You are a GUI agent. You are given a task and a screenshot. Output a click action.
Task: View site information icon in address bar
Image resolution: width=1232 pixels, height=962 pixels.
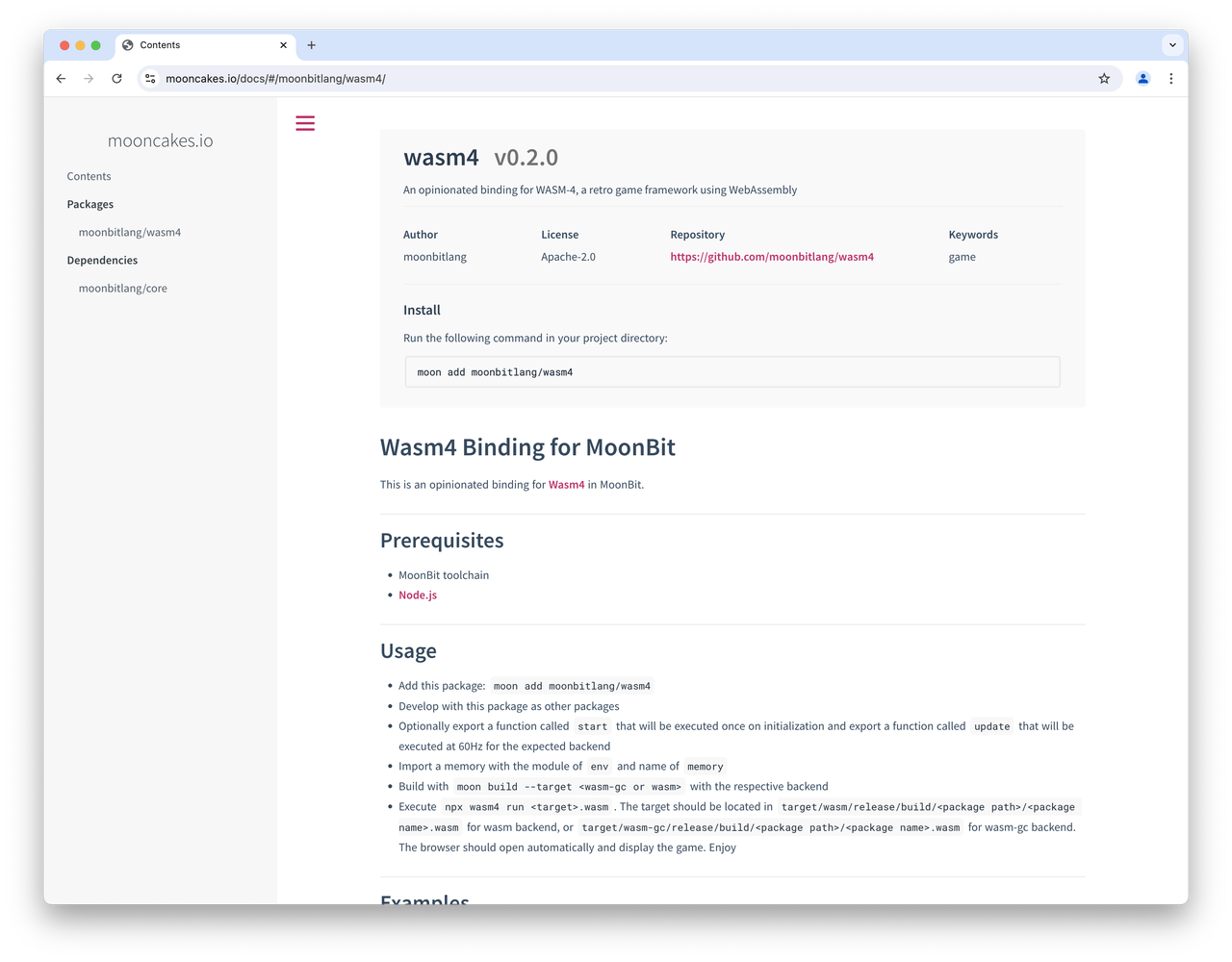click(x=150, y=79)
